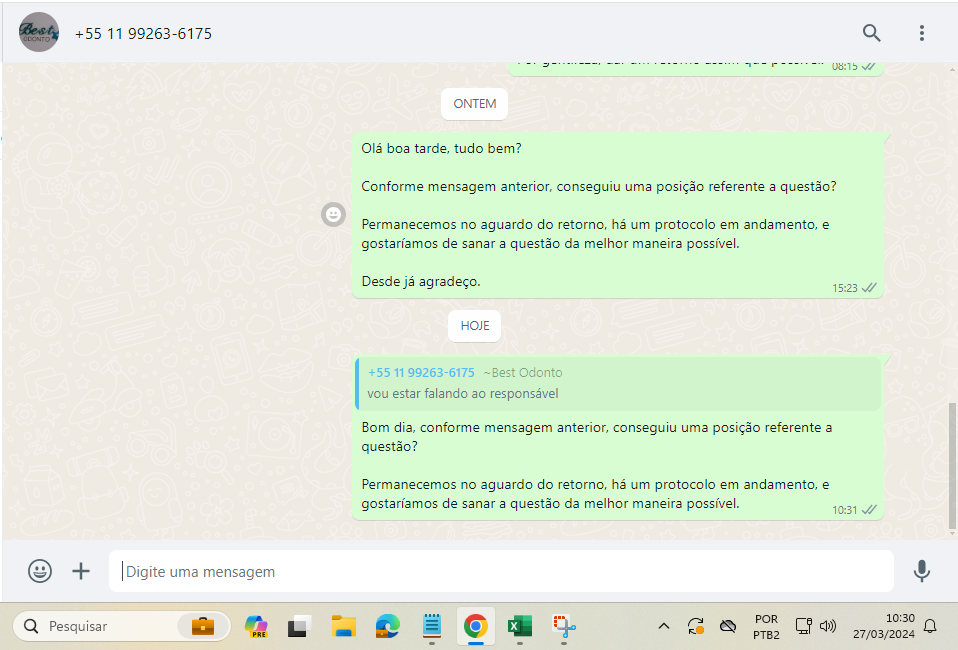The width and height of the screenshot is (958, 650).
Task: Focus the 'Digite uma mensagem' input field
Action: tap(501, 571)
